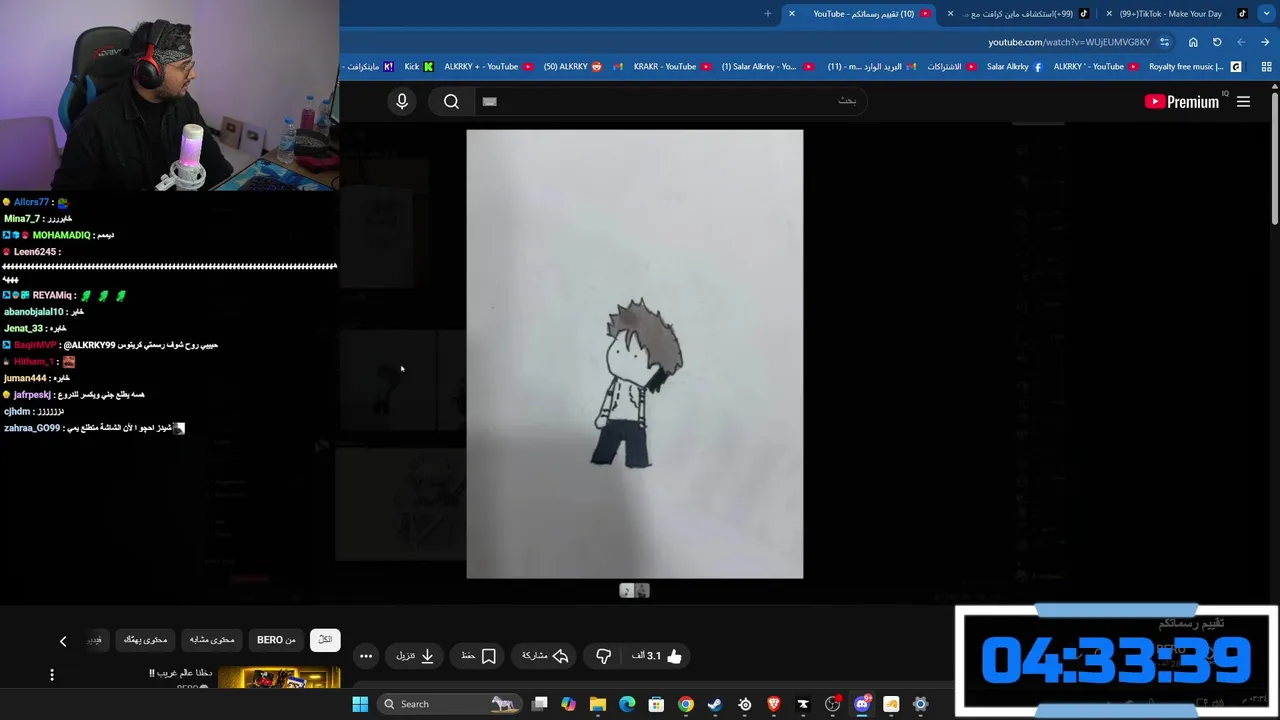Open 'ALKRKY + - YouTube' bookmark
Screen dimensions: 1280x720
pyautogui.click(x=488, y=67)
